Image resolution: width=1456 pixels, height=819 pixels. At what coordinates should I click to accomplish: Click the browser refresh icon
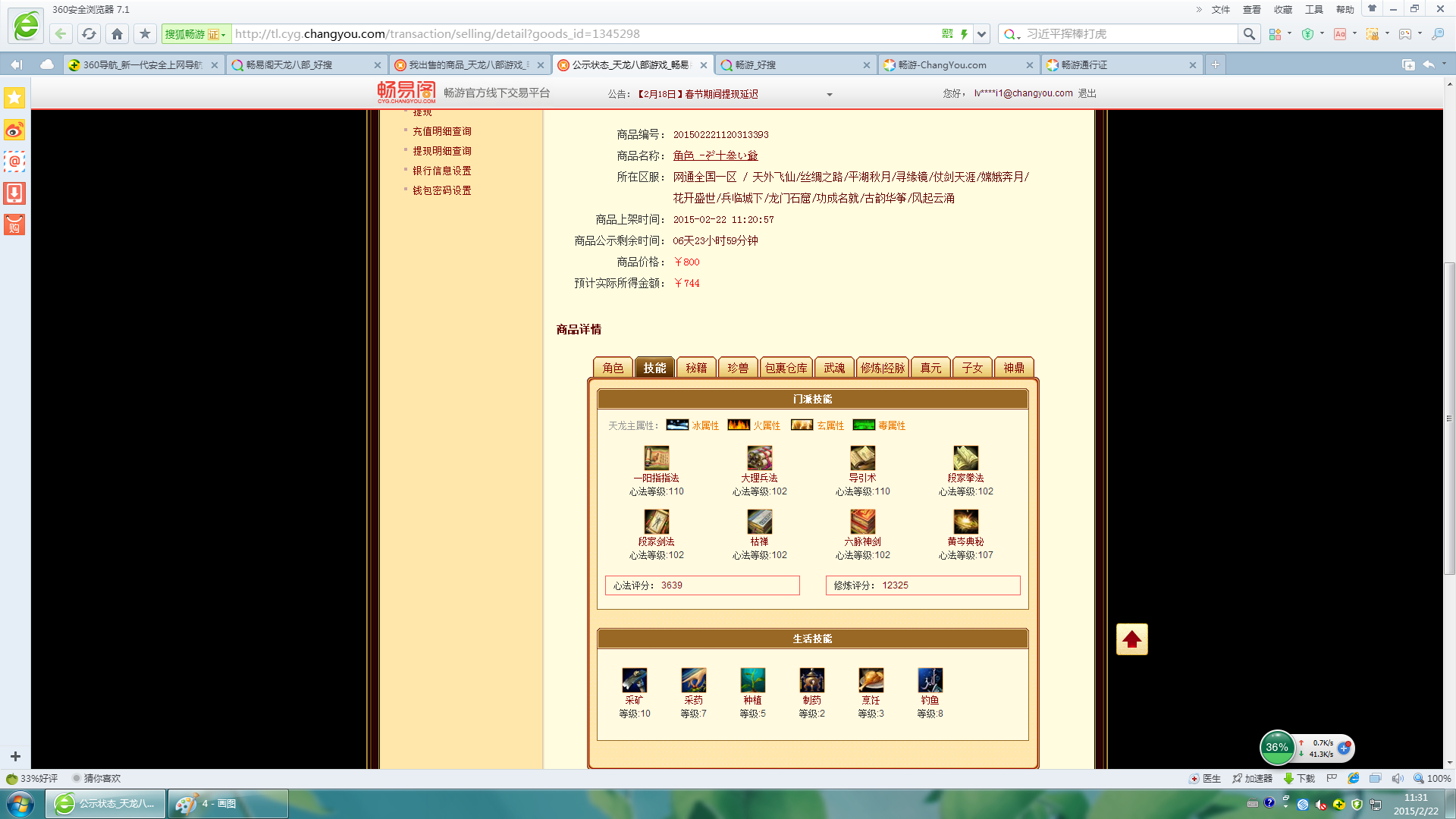(89, 34)
